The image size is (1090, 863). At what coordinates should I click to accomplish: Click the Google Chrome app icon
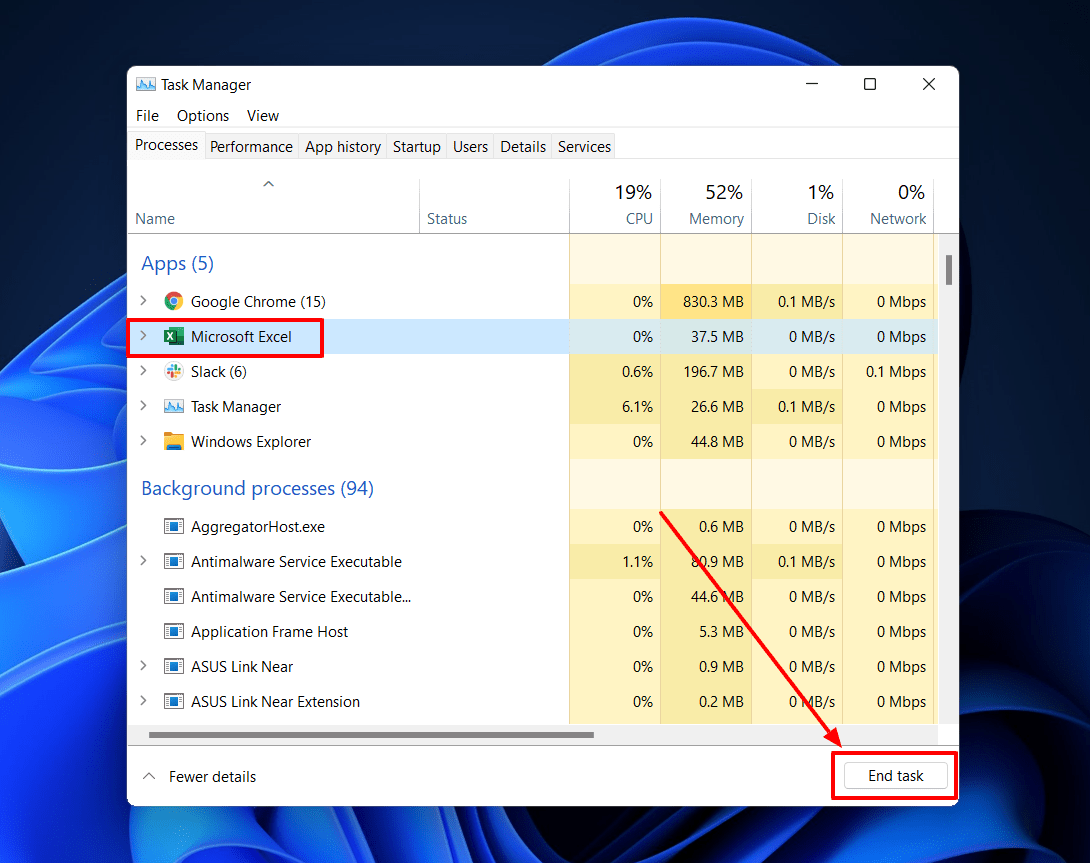coord(173,301)
